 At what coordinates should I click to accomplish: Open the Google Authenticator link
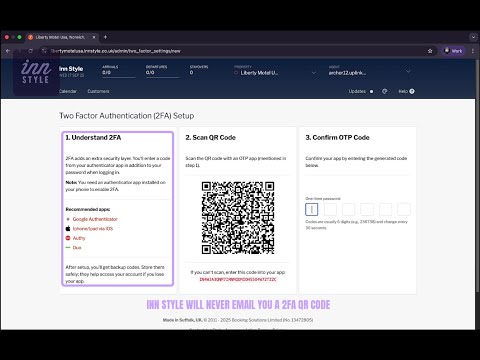click(95, 219)
